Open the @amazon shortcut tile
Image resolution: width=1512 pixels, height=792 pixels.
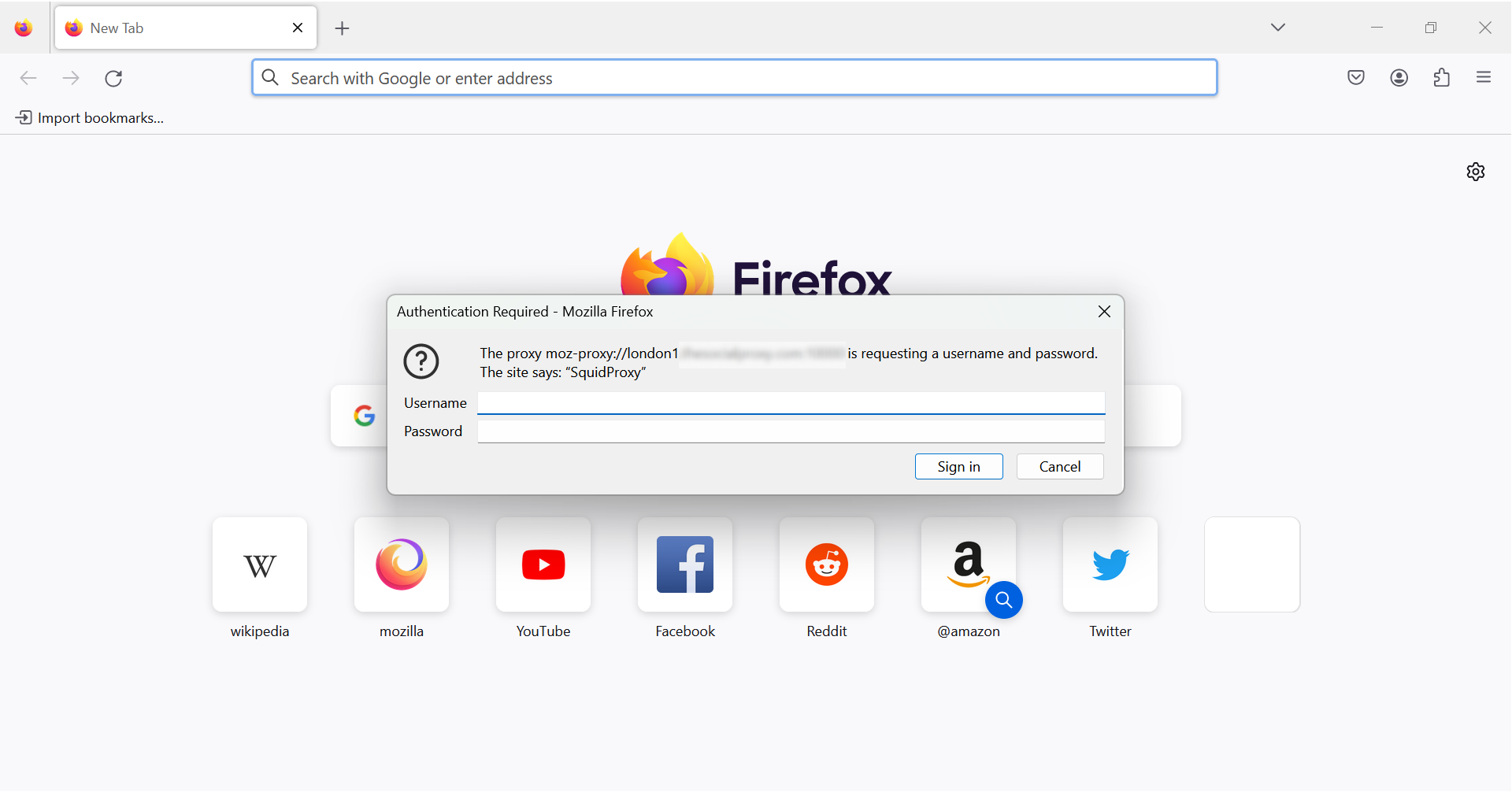click(969, 564)
